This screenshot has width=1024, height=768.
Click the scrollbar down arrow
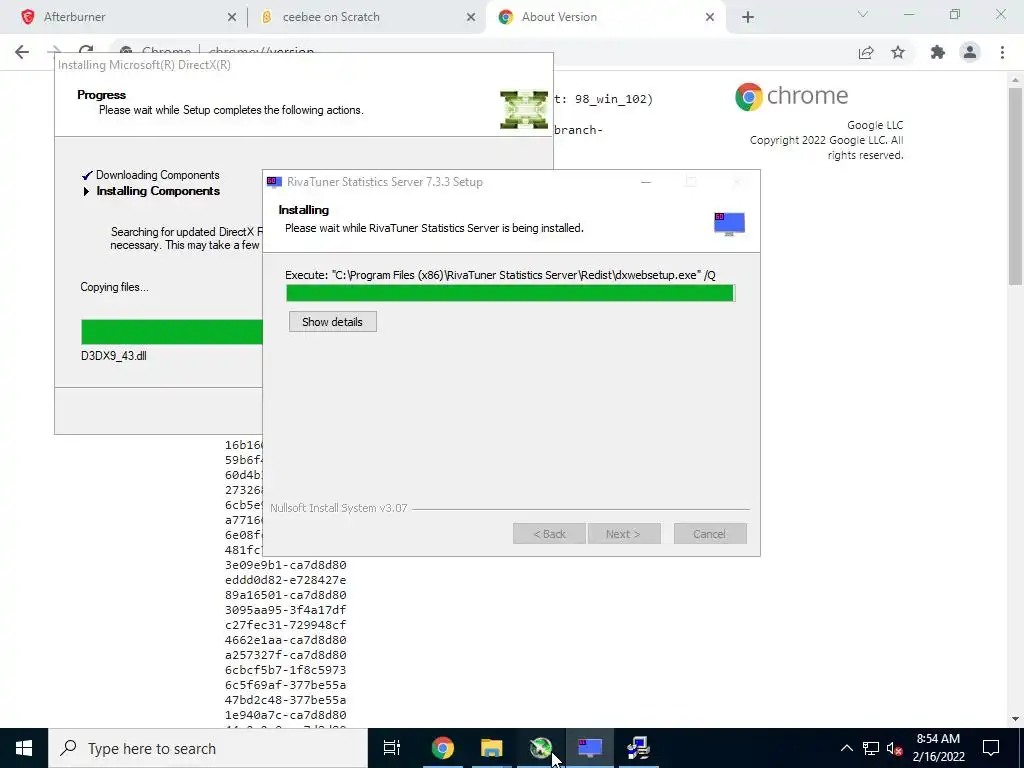pyautogui.click(x=1015, y=719)
